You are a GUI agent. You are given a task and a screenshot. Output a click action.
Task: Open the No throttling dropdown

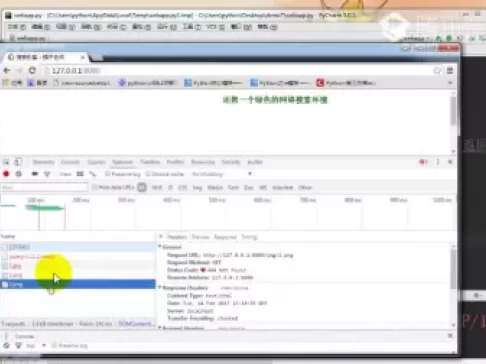click(x=222, y=174)
